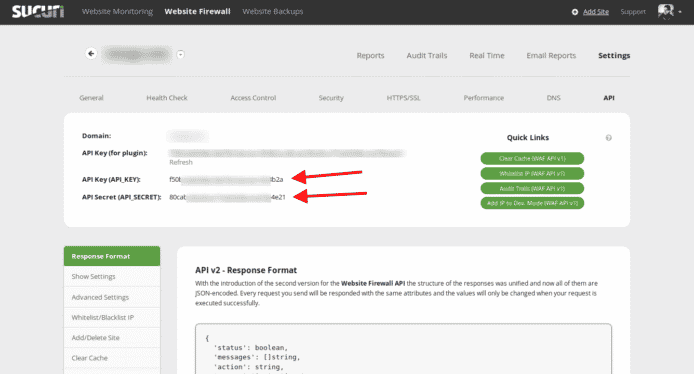Select Add/Delete Site in the sidebar
The width and height of the screenshot is (694, 374).
tap(112, 338)
